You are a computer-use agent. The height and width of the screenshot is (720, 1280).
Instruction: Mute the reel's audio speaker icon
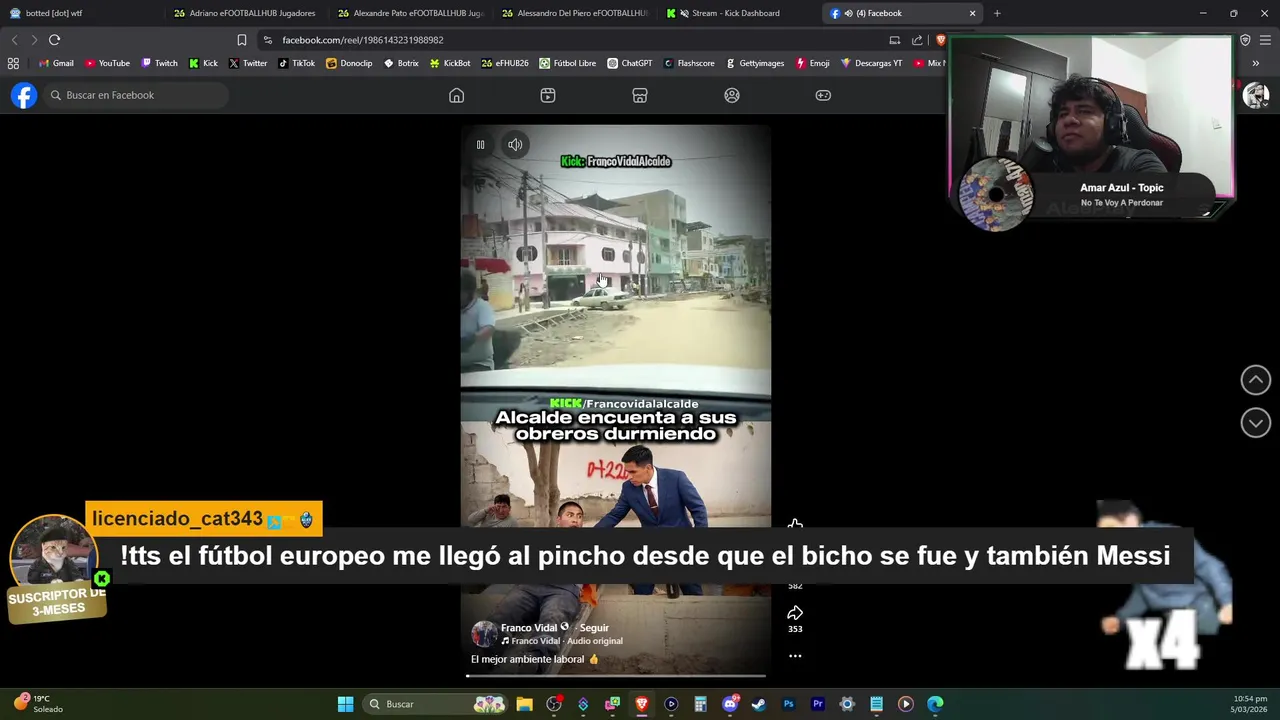pyautogui.click(x=515, y=145)
